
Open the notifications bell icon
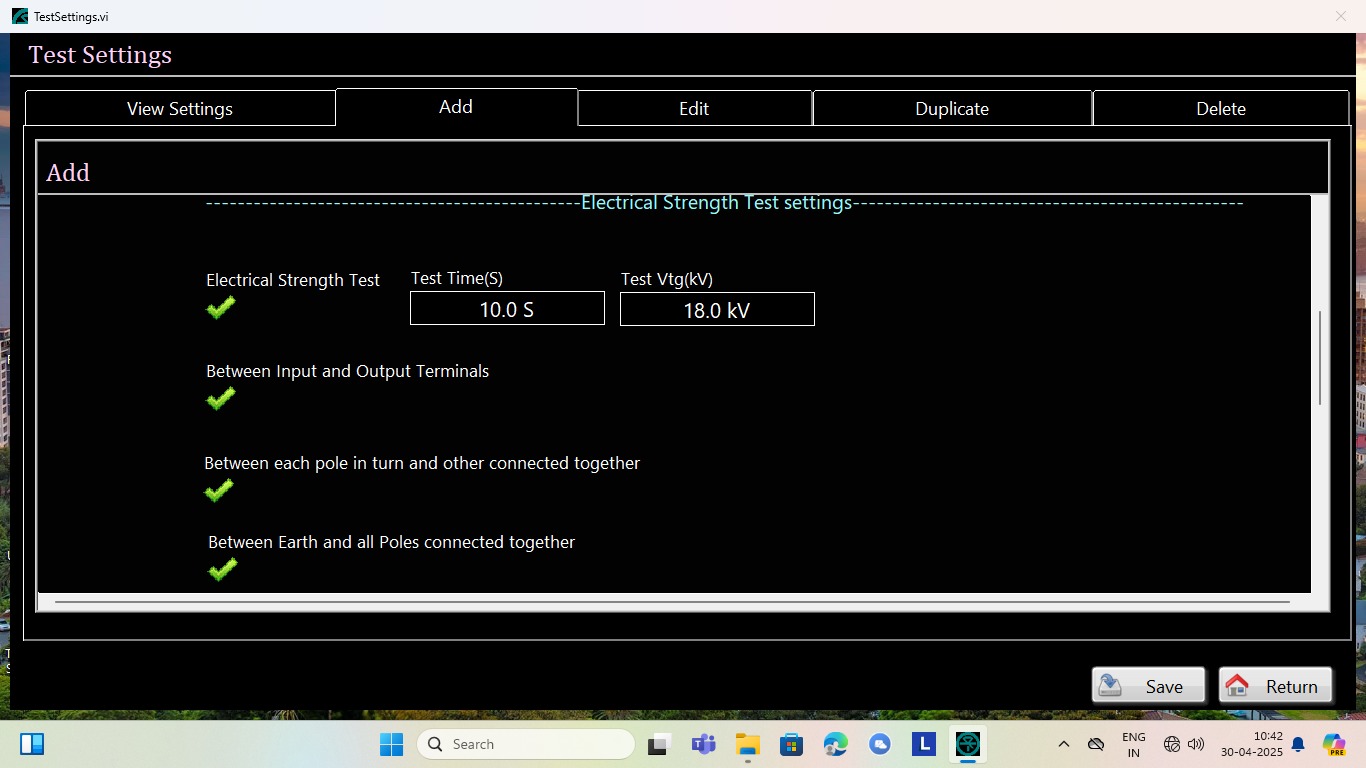(x=1298, y=744)
